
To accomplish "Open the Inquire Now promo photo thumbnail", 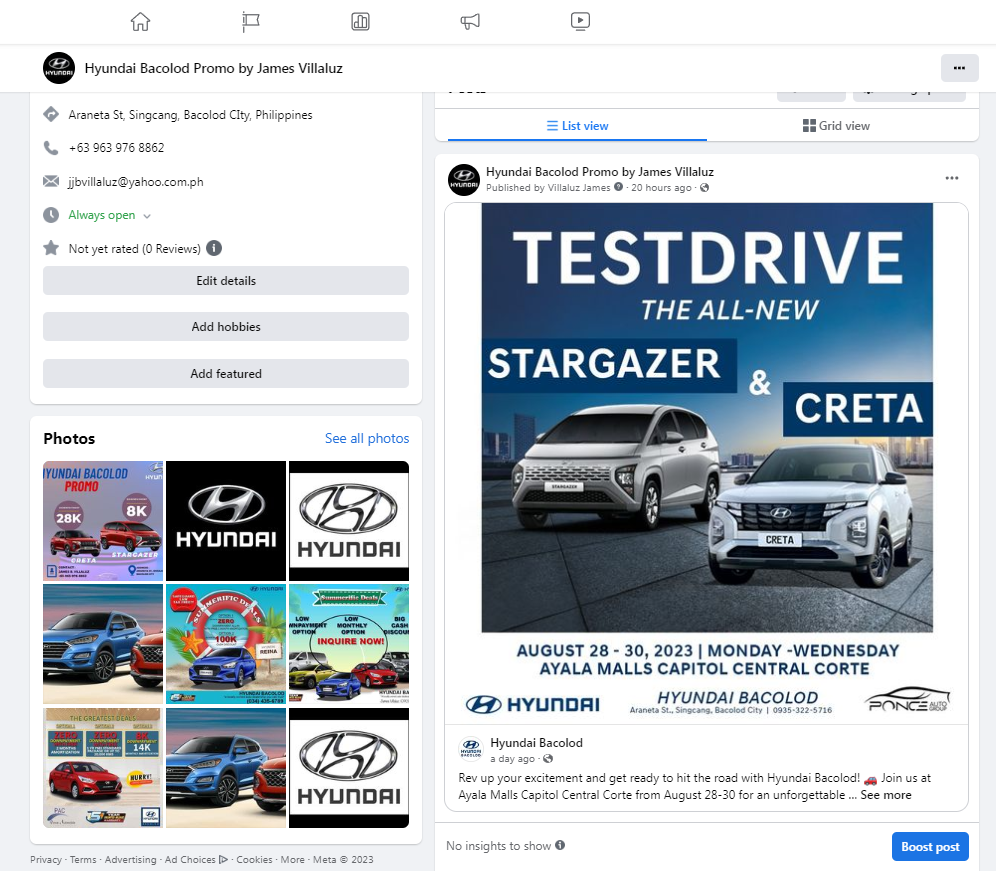I will (349, 644).
